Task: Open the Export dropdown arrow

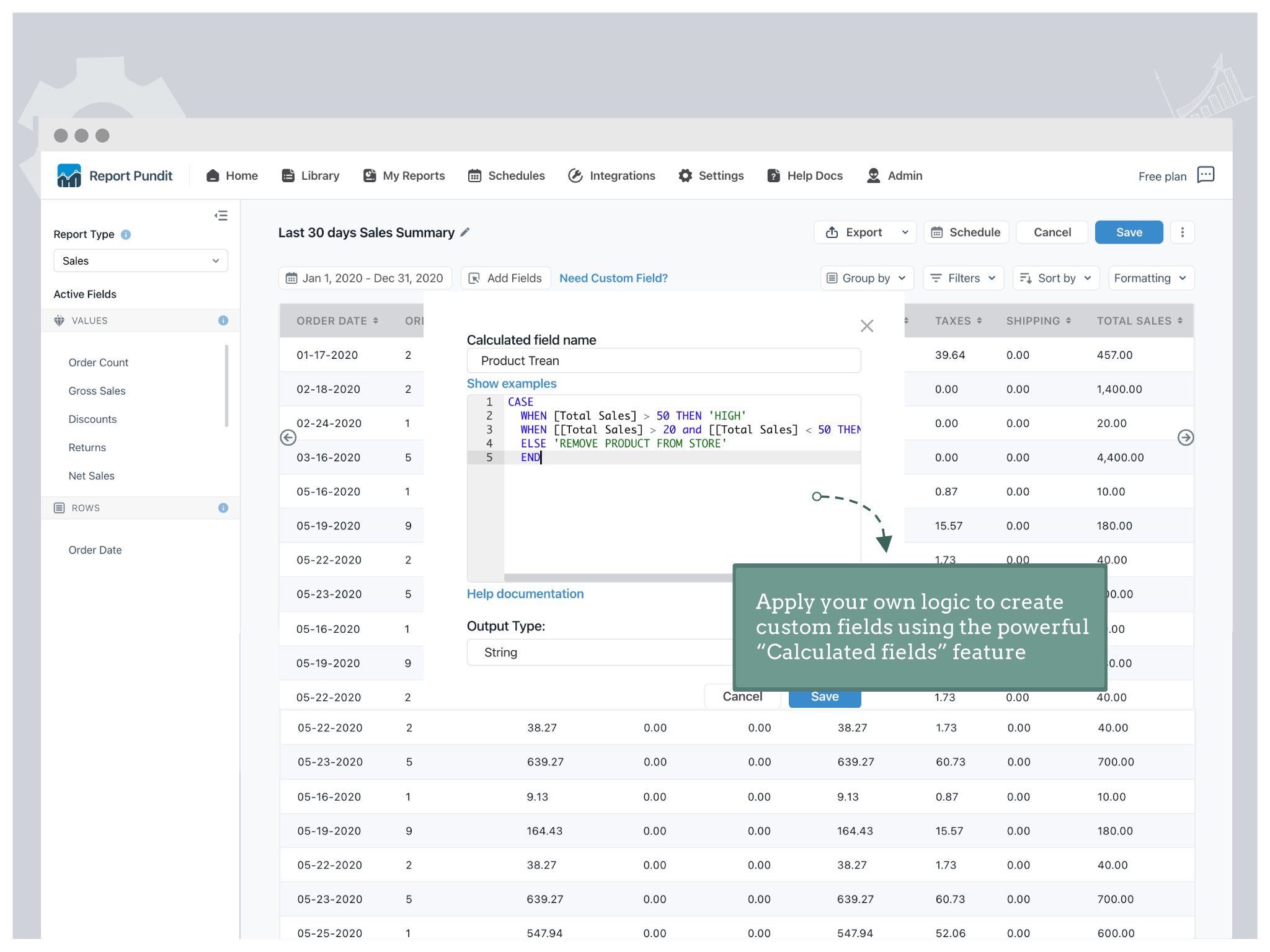Action: [905, 232]
